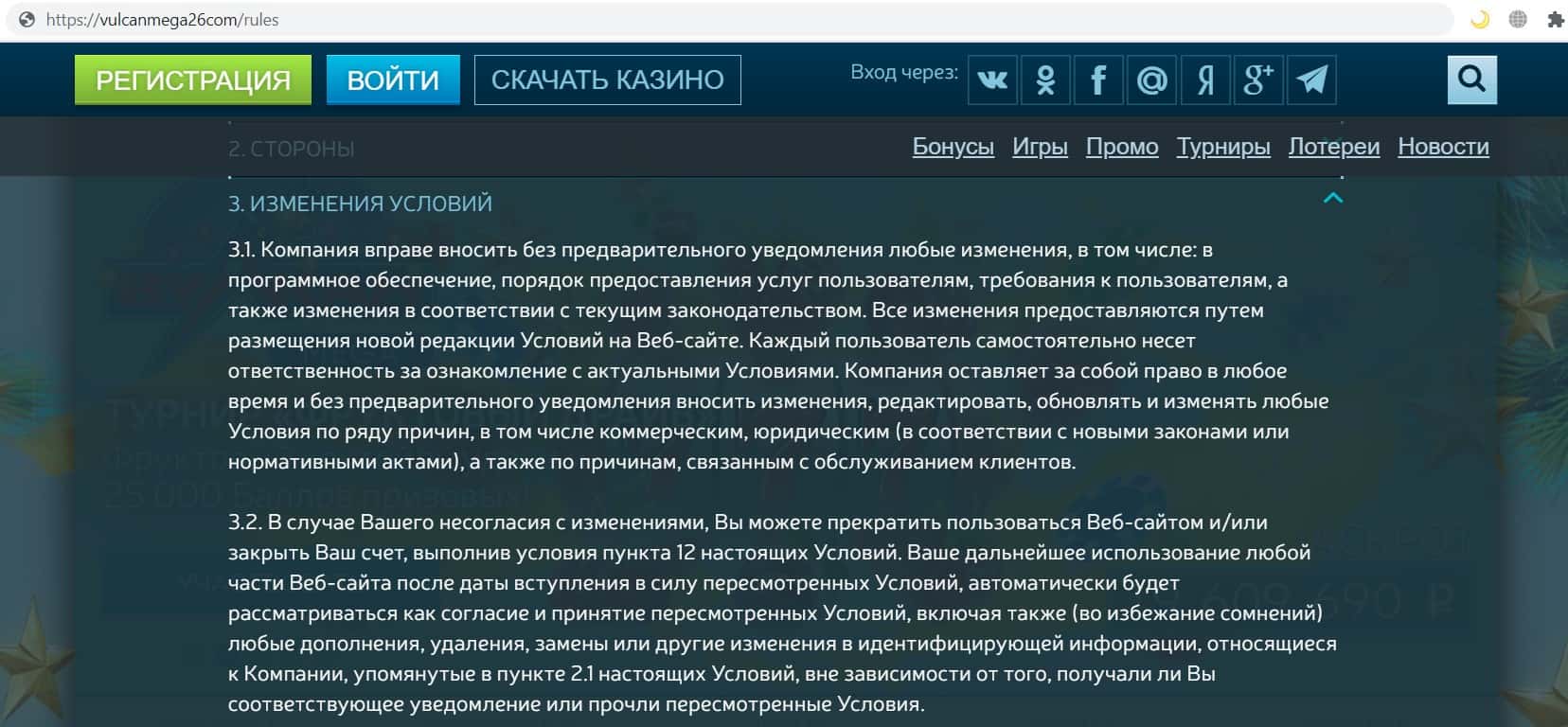The height and width of the screenshot is (727, 1568).
Task: Open the site search magnifier
Action: click(1472, 80)
